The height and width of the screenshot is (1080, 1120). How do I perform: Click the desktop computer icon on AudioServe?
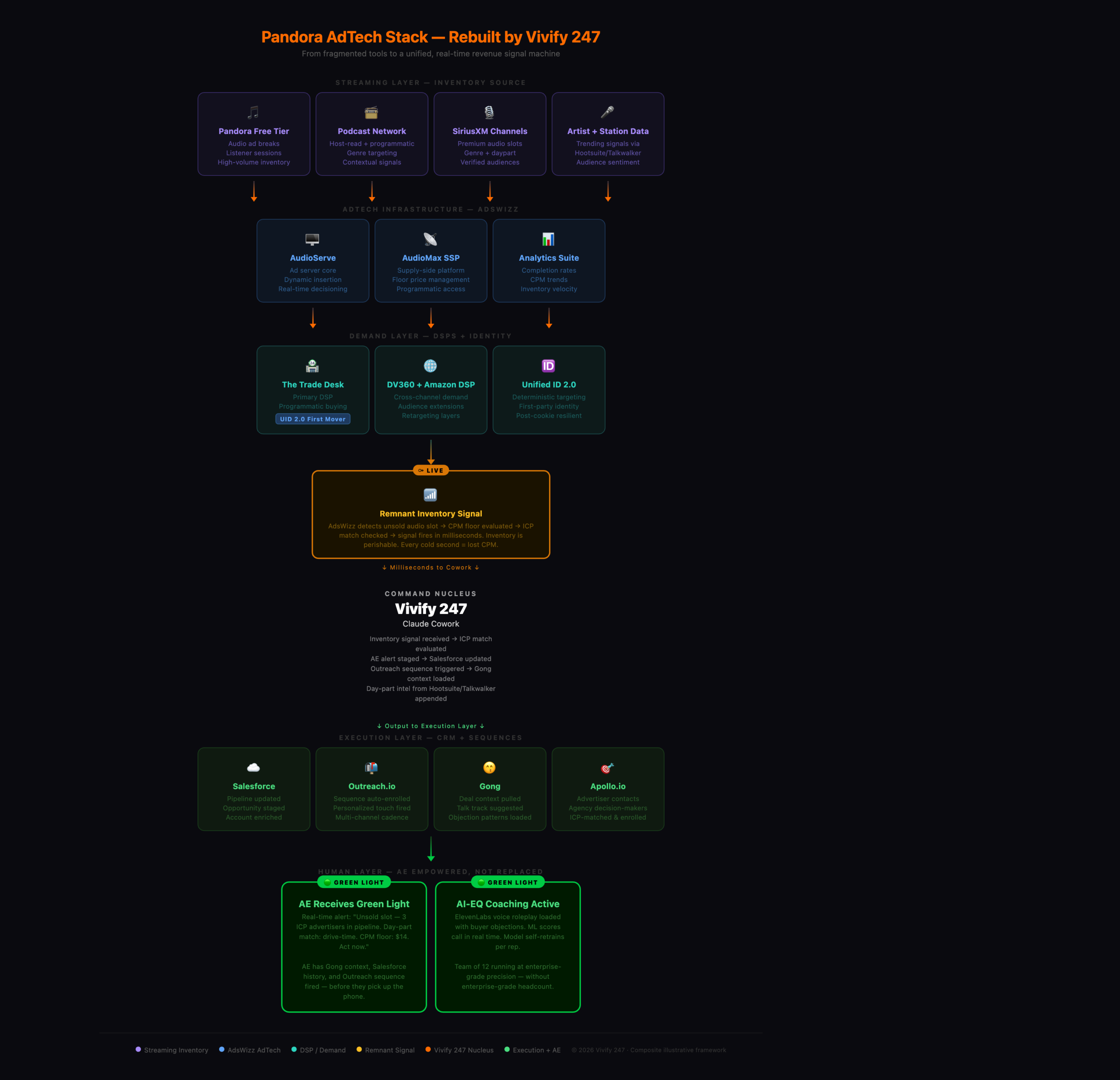coord(312,239)
